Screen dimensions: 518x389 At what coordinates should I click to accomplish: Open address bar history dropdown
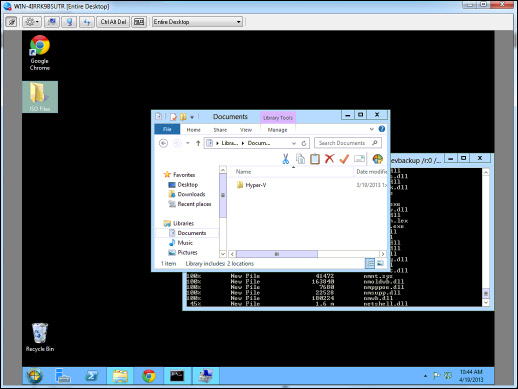click(294, 143)
